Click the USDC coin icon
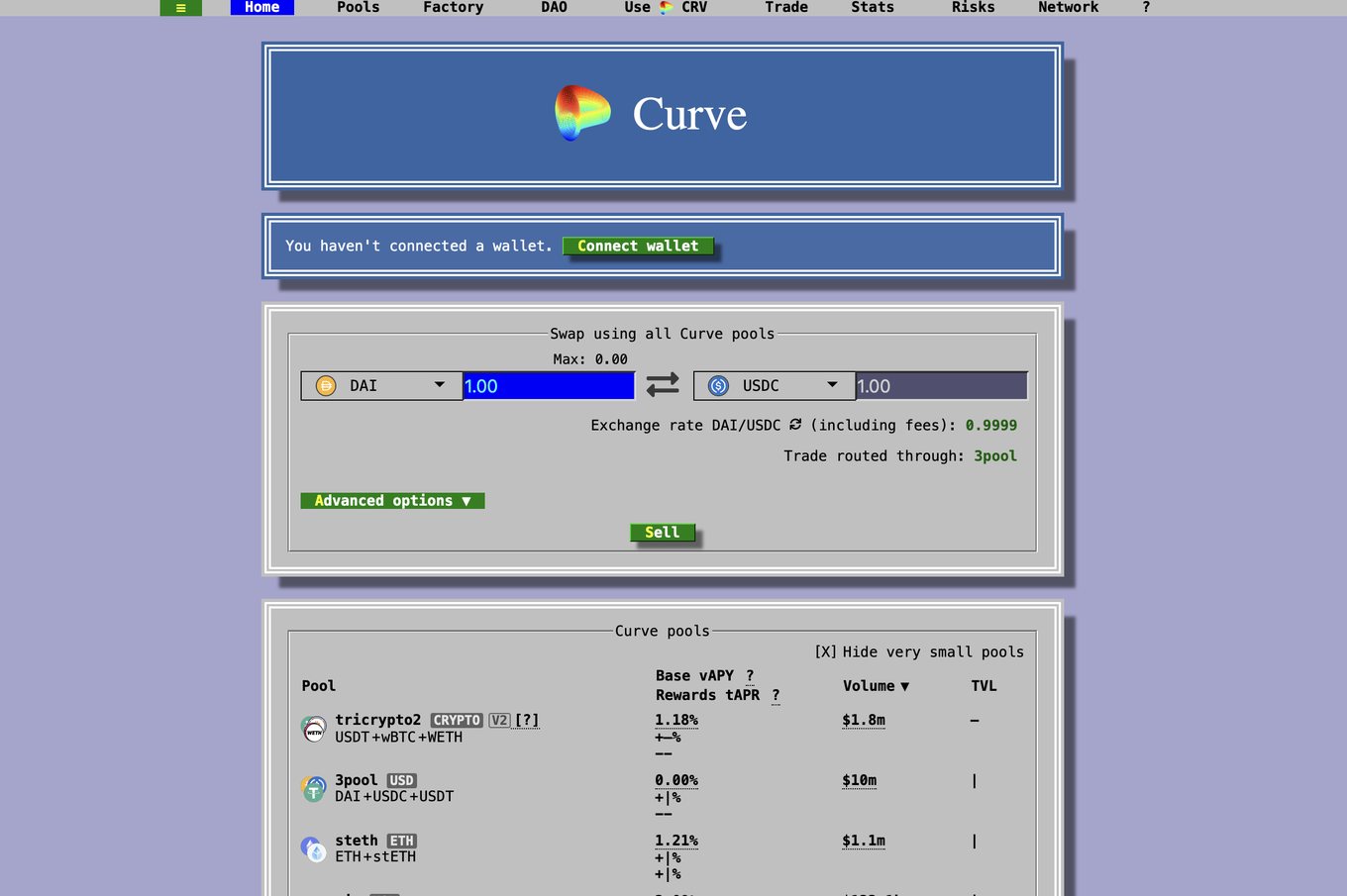1347x896 pixels. (x=719, y=386)
